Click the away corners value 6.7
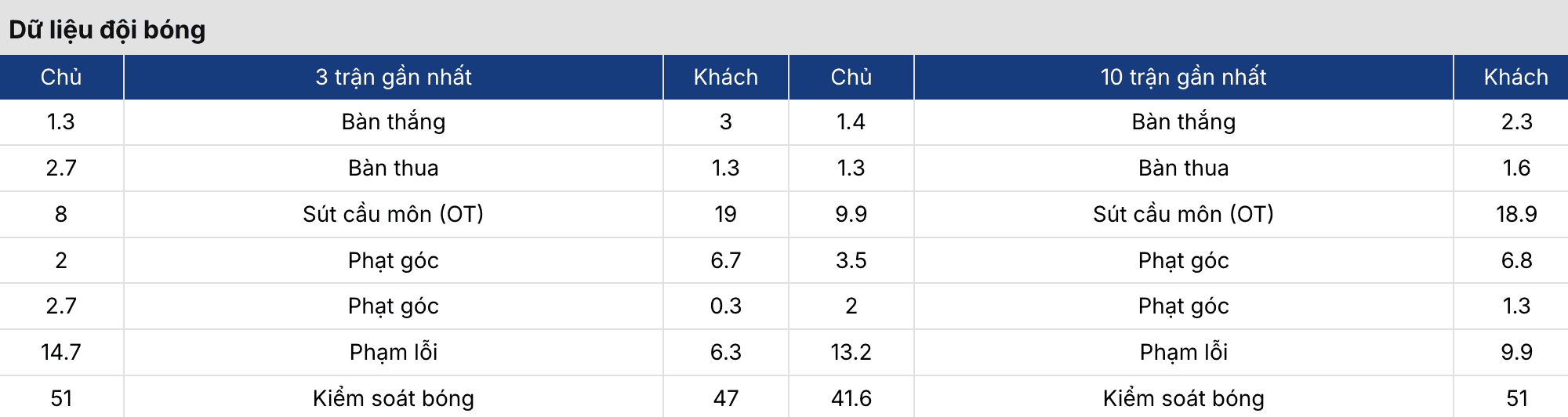The width and height of the screenshot is (1568, 417). click(725, 260)
